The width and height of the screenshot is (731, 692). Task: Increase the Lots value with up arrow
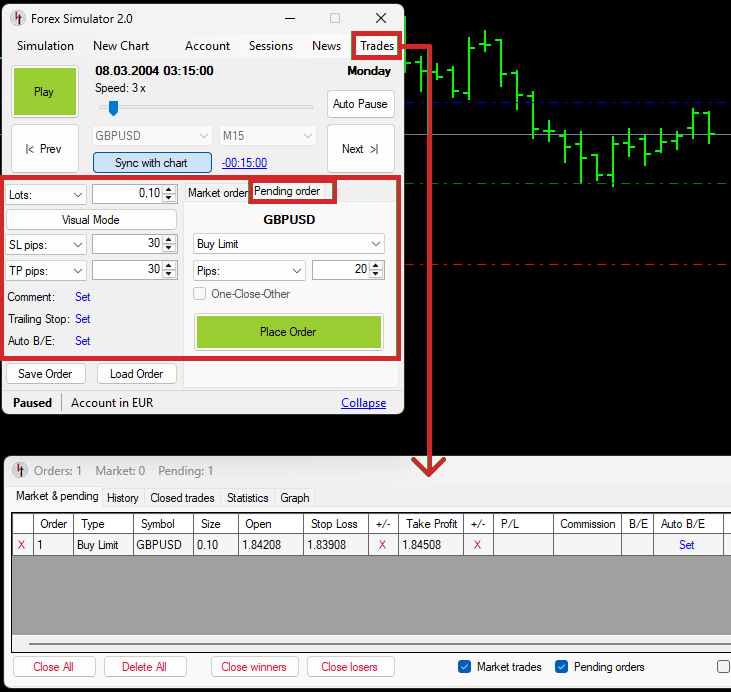169,189
